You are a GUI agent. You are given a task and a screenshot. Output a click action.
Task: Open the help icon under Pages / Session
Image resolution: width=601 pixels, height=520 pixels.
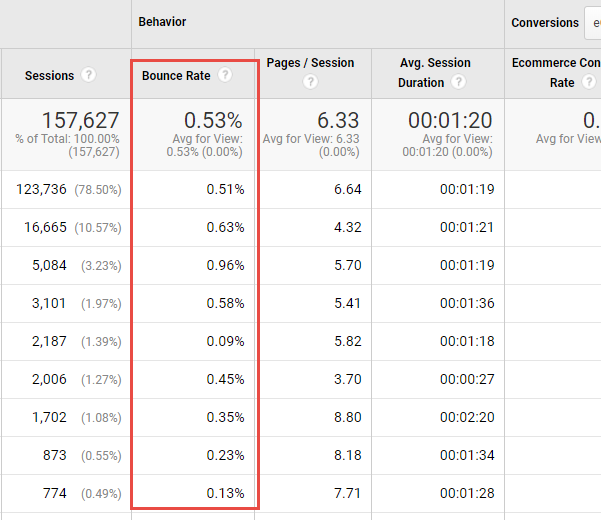[x=310, y=82]
